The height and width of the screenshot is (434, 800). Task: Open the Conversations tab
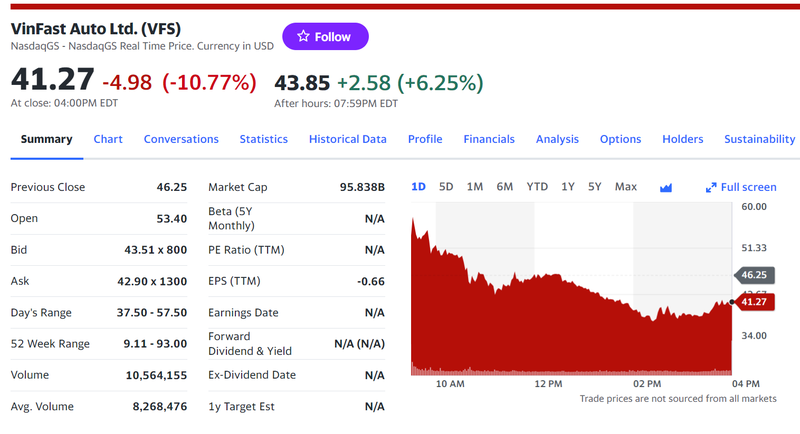tap(181, 139)
